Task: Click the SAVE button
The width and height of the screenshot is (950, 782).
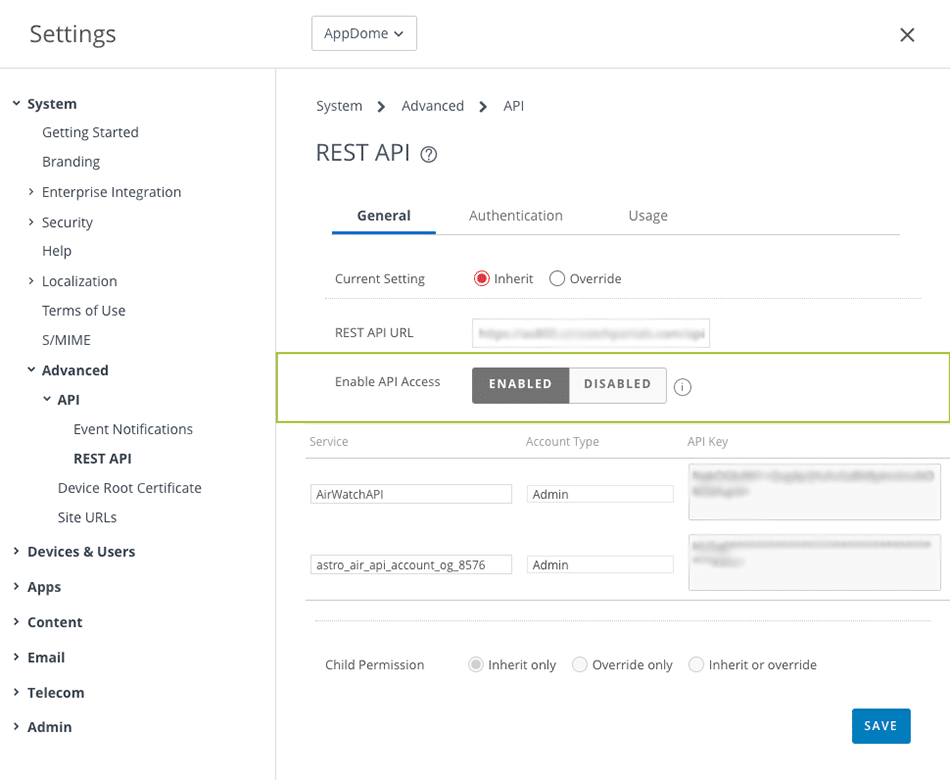Action: pos(881,726)
